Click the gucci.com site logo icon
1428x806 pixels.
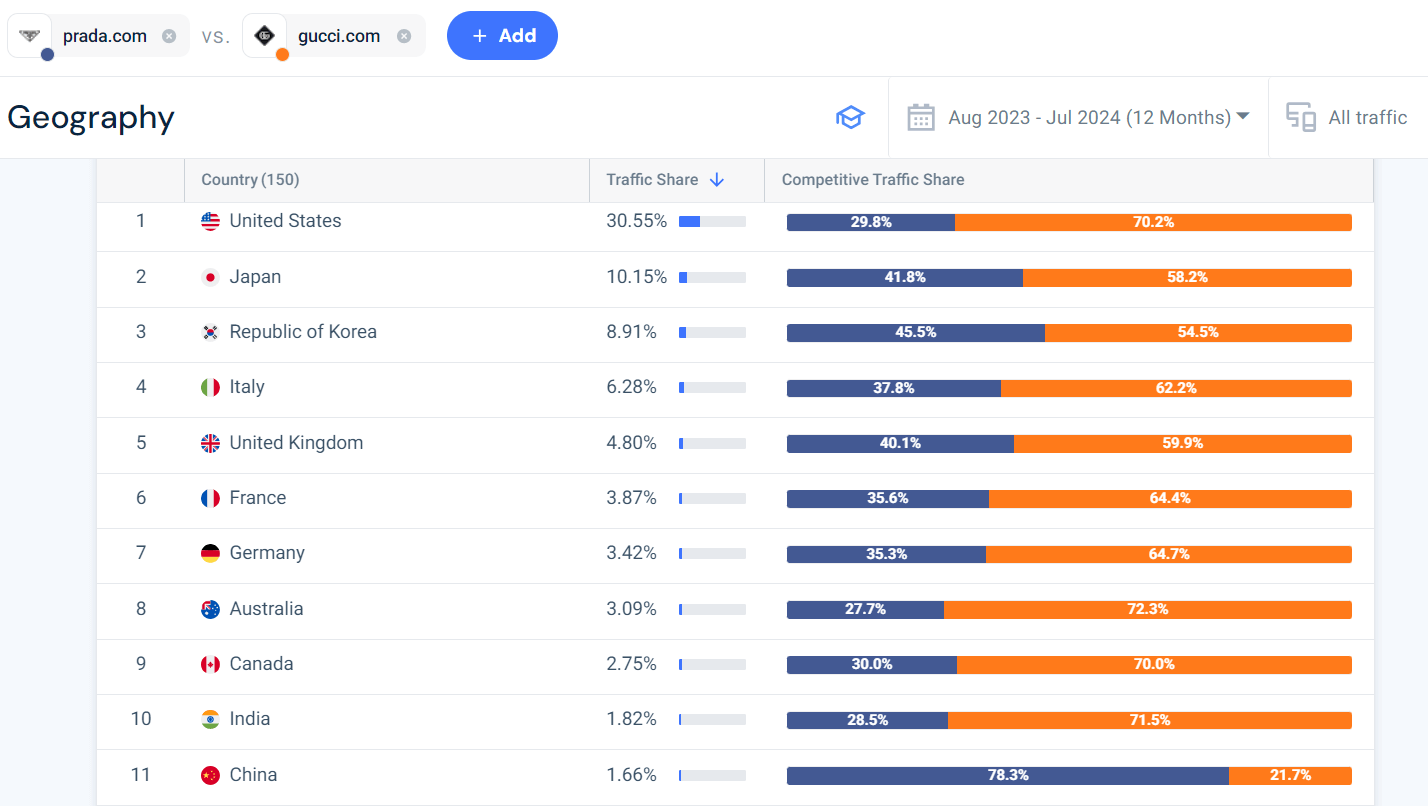tap(265, 36)
